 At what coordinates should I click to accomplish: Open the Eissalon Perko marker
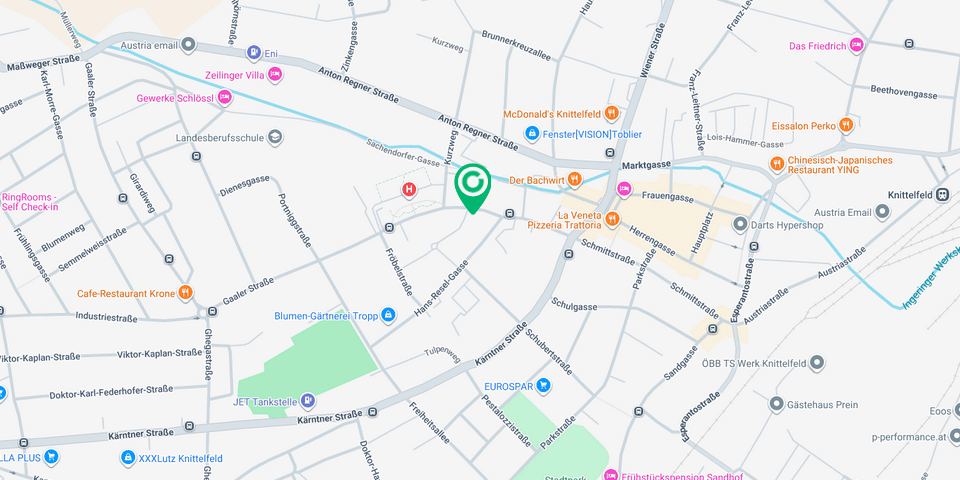coord(846,126)
